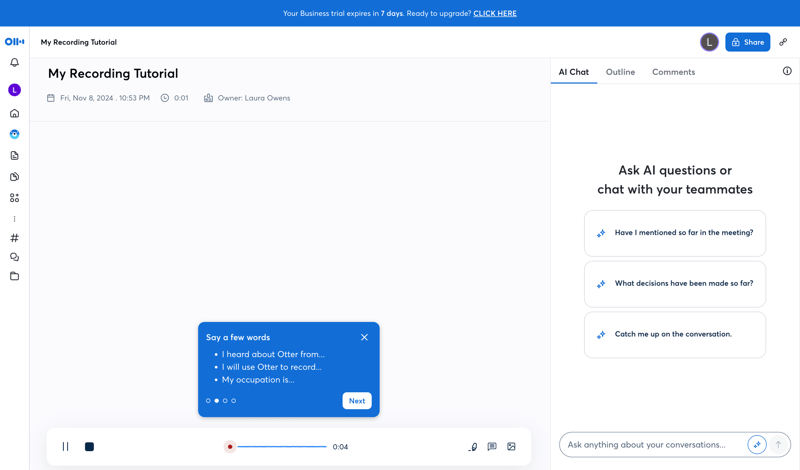This screenshot has height=470, width=800.
Task: Select the third tutorial step dot
Action: click(225, 401)
